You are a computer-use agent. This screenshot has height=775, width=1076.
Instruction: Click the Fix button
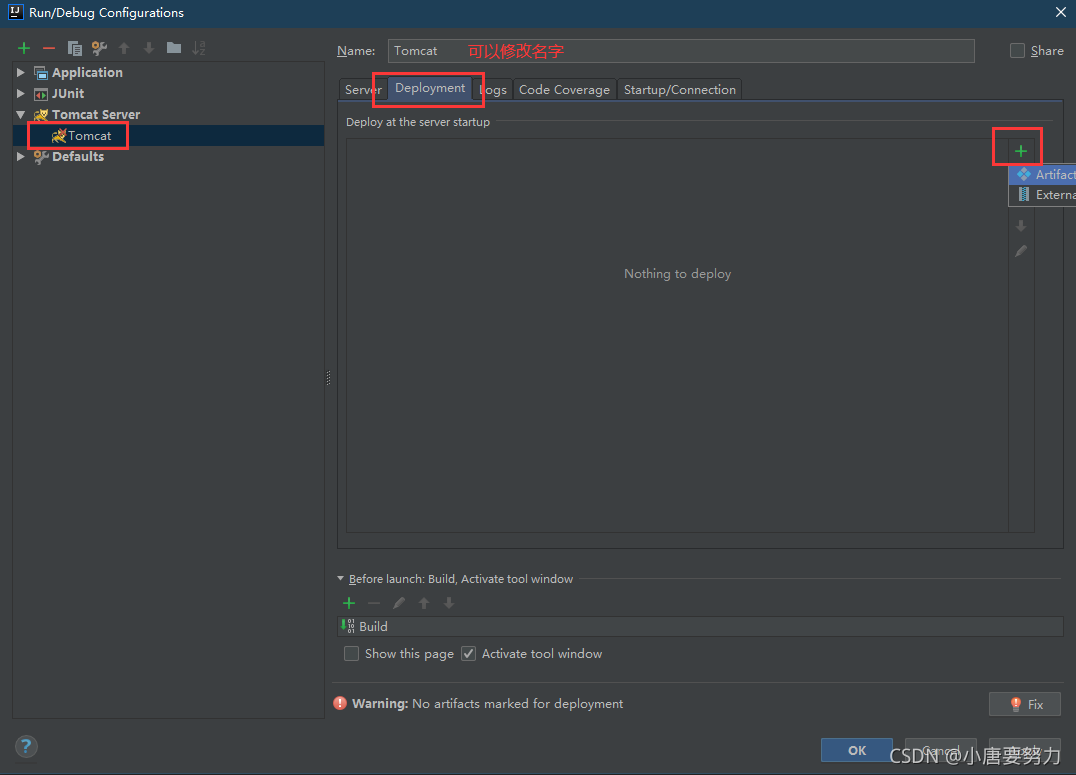1025,704
